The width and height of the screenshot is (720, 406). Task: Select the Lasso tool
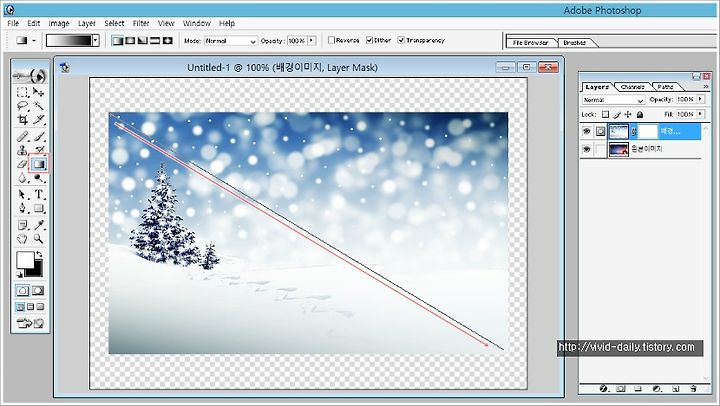[22, 106]
